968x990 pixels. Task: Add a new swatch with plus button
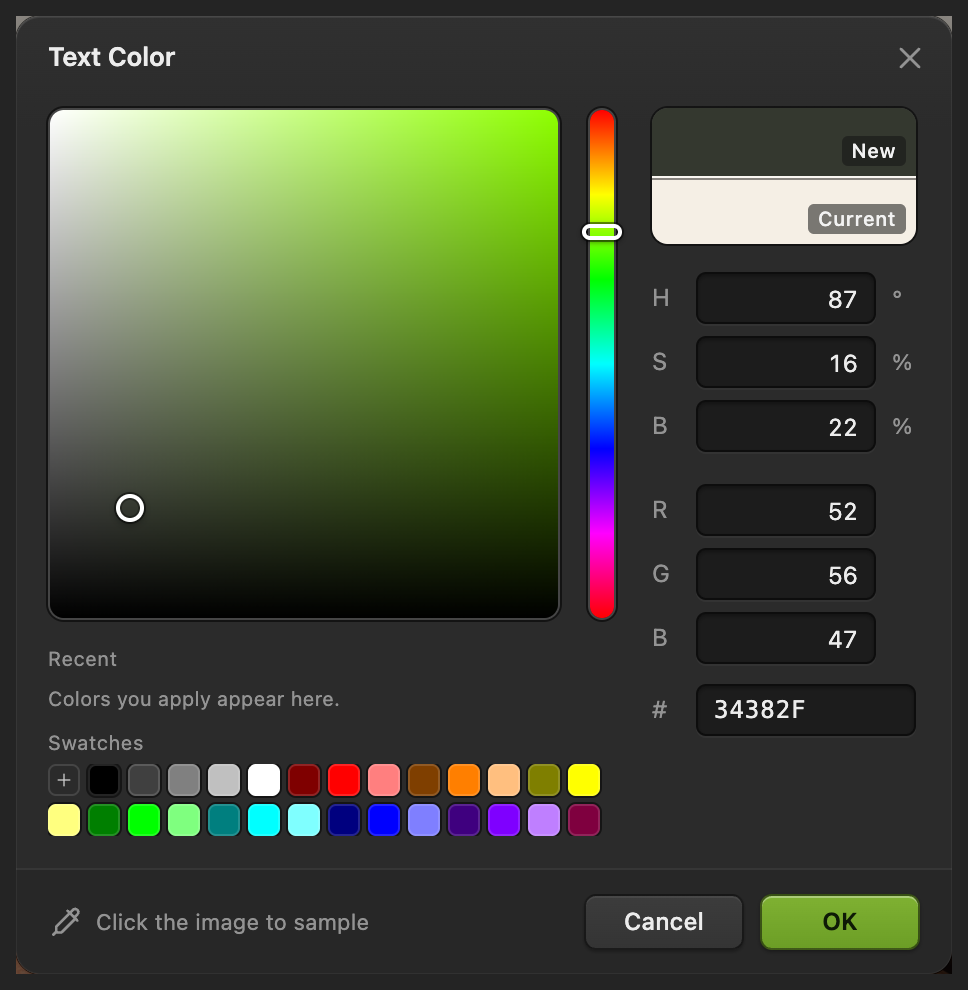pos(64,780)
